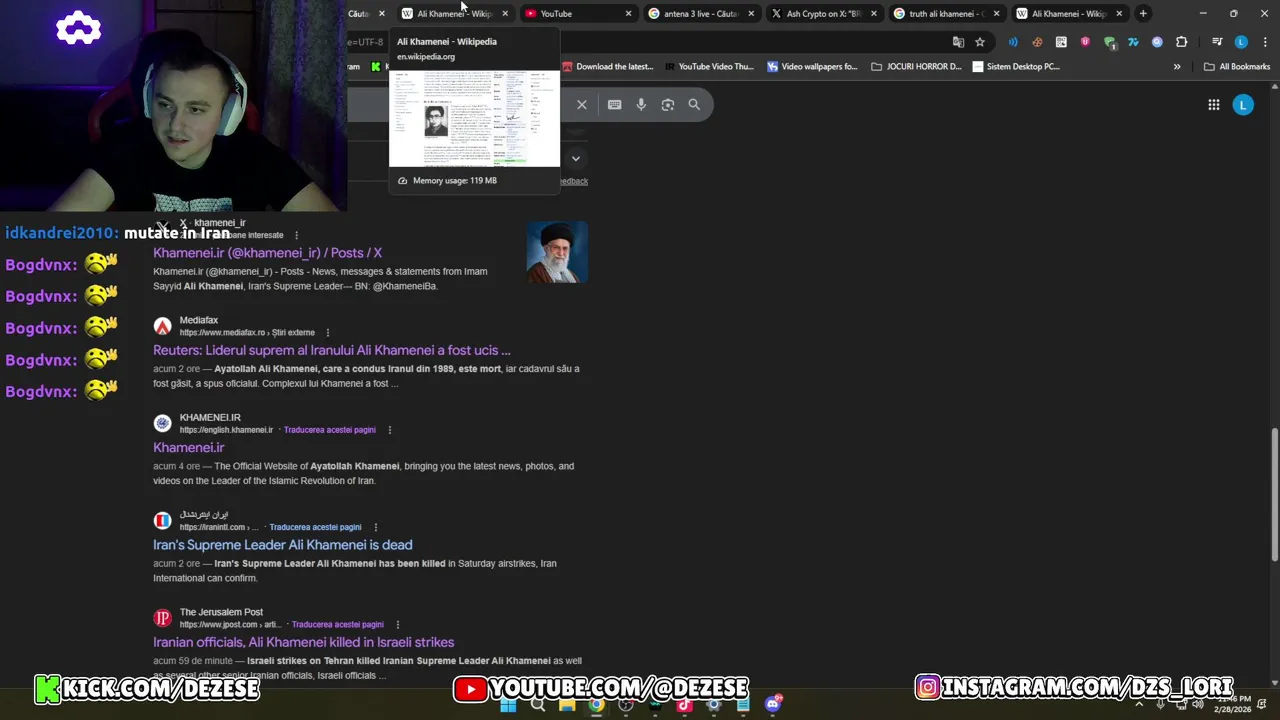Open the on-screen keyboard input tool
The height and width of the screenshot is (720, 1280).
(x=614, y=104)
